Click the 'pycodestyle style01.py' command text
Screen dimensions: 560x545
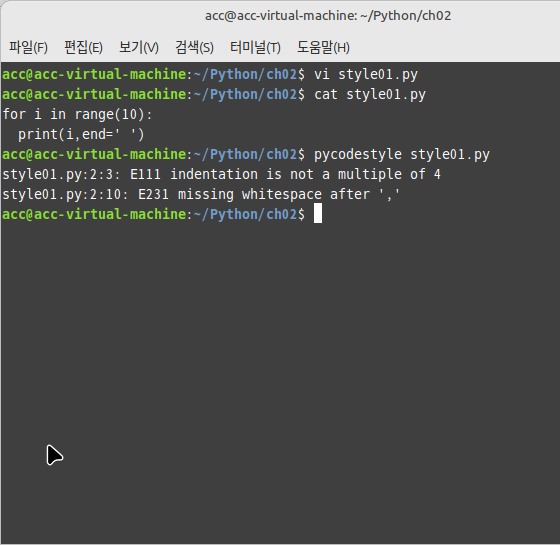(x=402, y=155)
